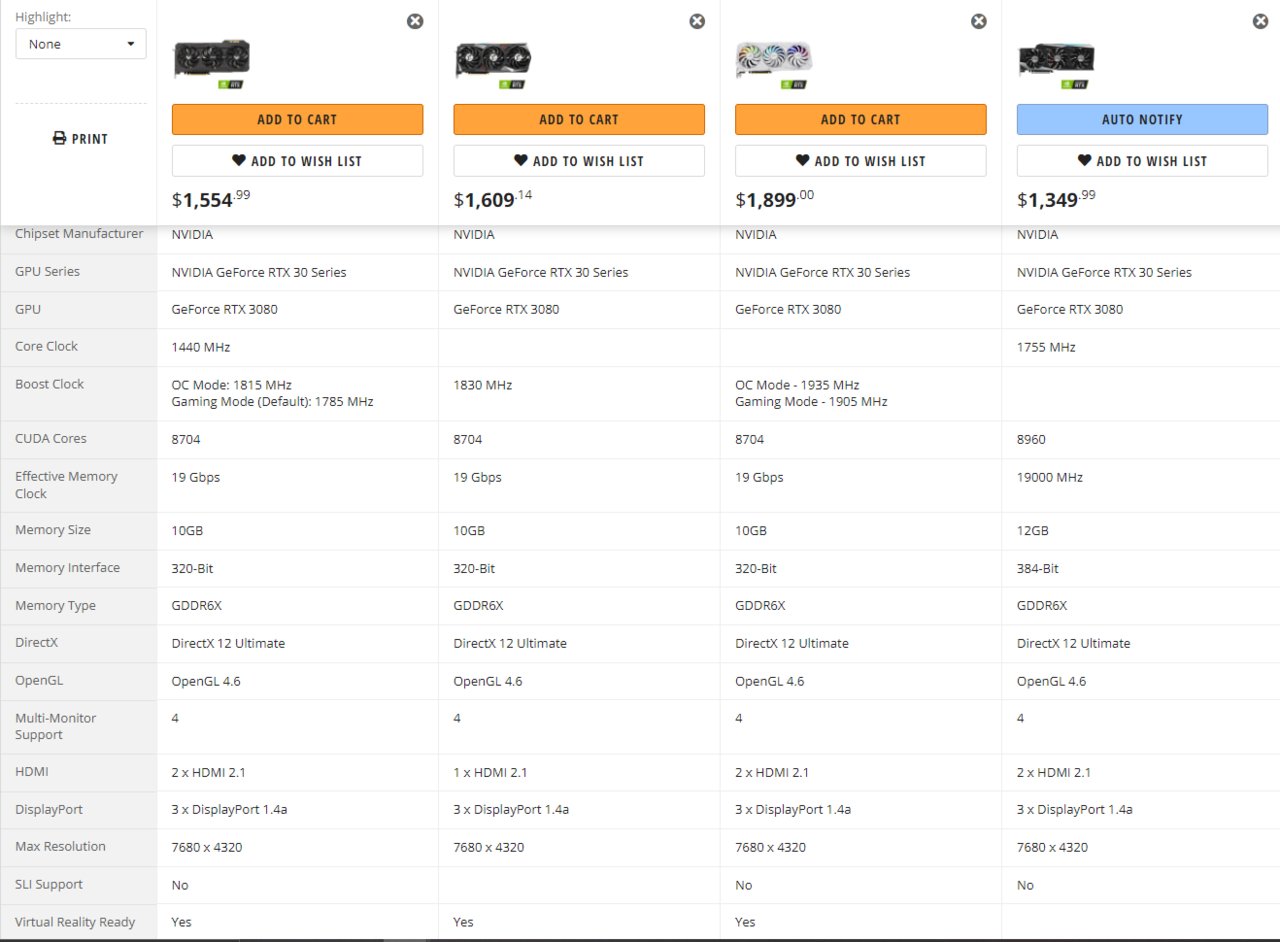This screenshot has width=1280, height=942.
Task: Add the $1,609.14 graphics card to cart
Action: (579, 119)
